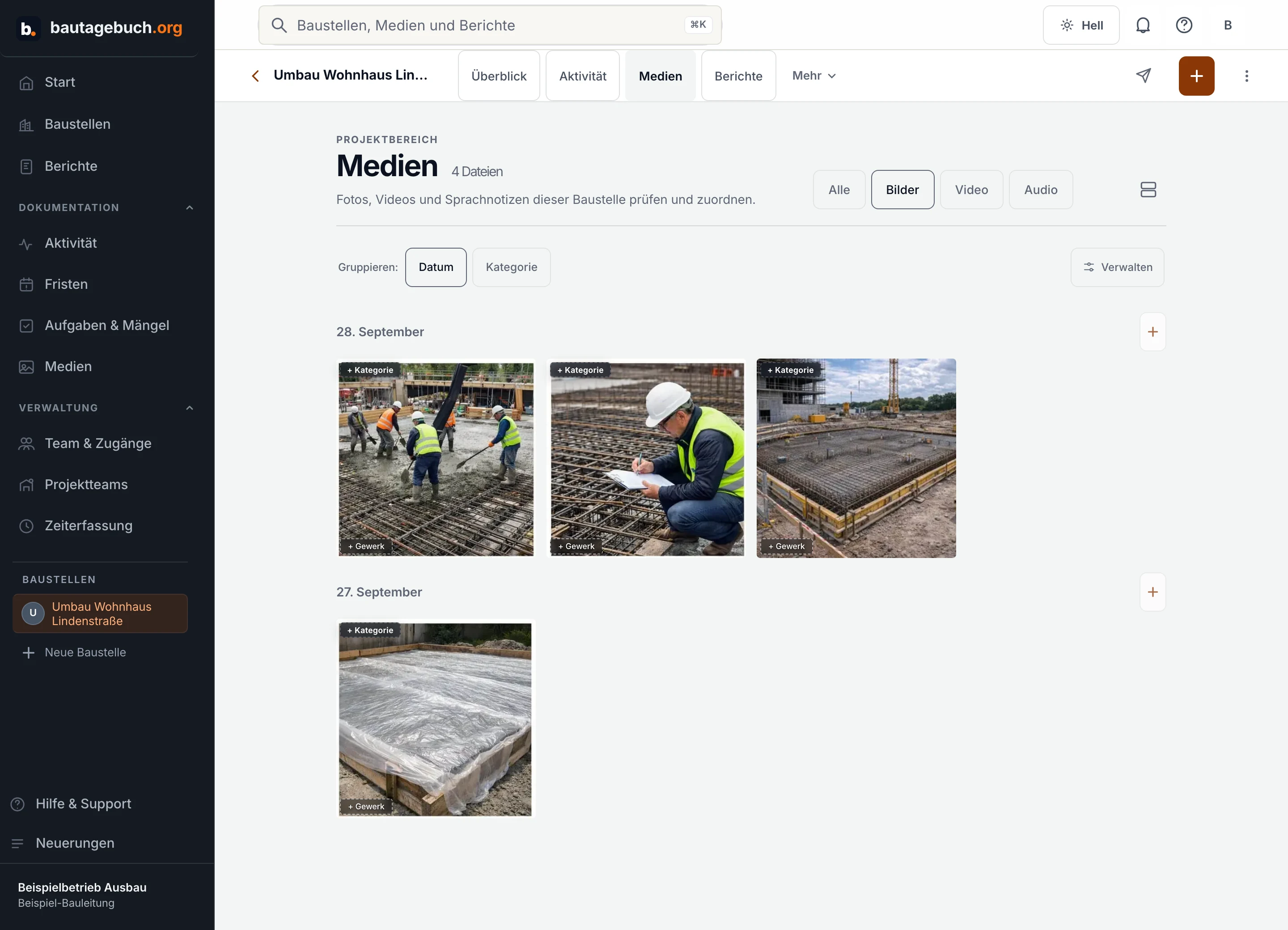This screenshot has height=930, width=1288.
Task: Filter media by Alle
Action: coord(839,190)
